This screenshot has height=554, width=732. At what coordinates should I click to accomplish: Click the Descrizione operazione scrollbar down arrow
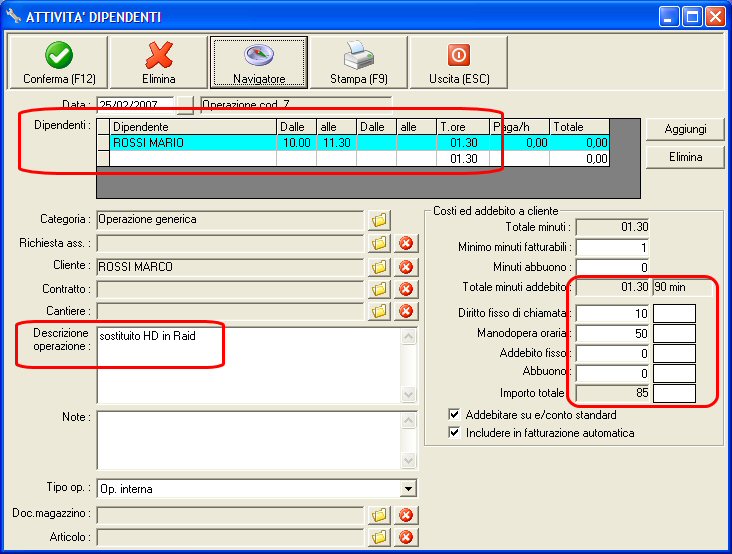point(408,395)
